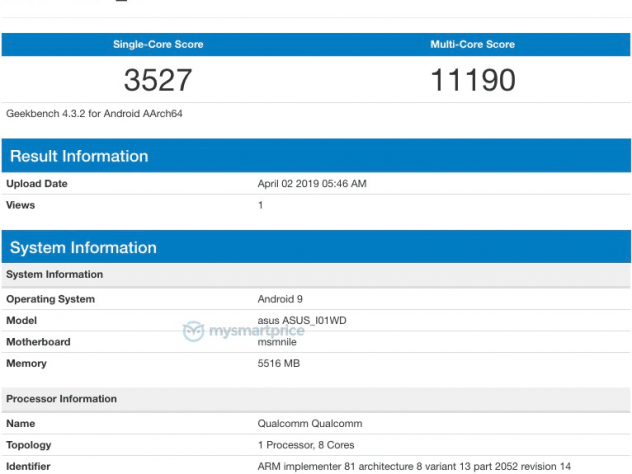
Task: Click the Upload Date label
Action: (37, 184)
